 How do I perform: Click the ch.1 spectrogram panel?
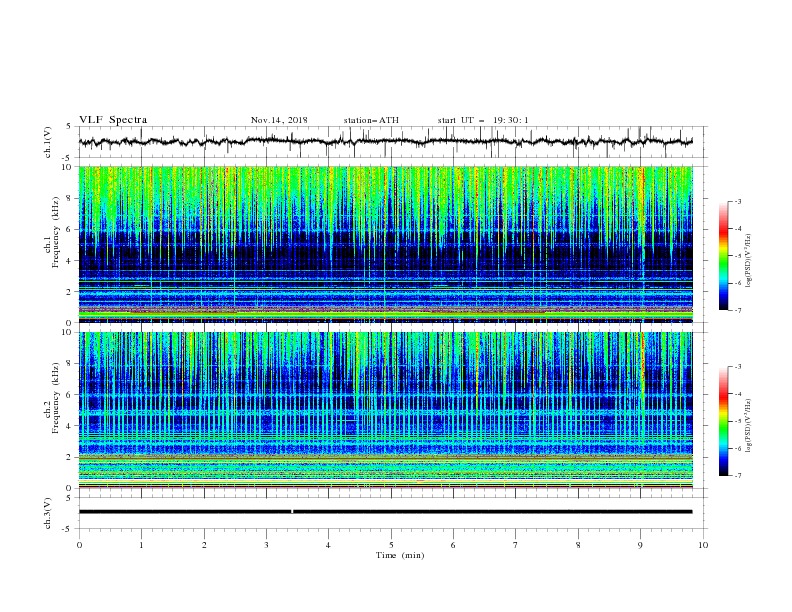[x=385, y=244]
